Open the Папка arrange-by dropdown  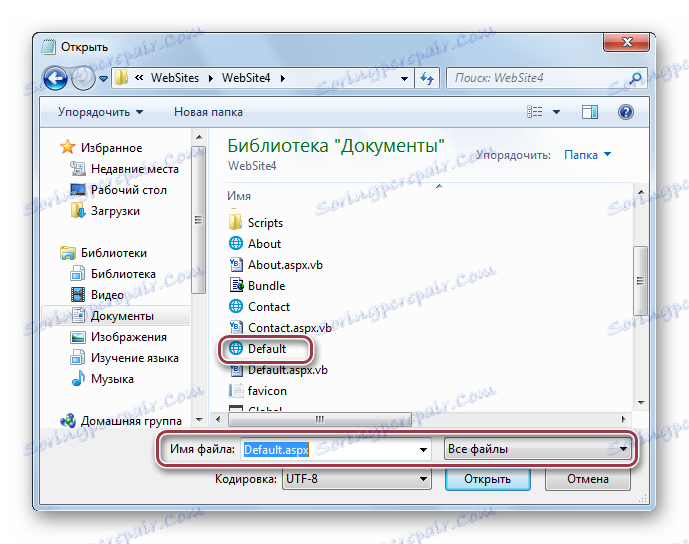coord(587,155)
